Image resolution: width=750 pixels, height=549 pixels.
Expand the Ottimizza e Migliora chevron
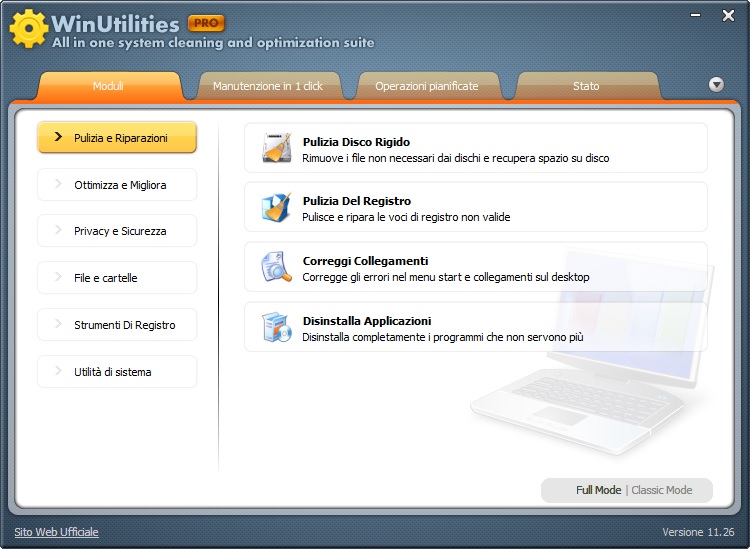[58, 184]
